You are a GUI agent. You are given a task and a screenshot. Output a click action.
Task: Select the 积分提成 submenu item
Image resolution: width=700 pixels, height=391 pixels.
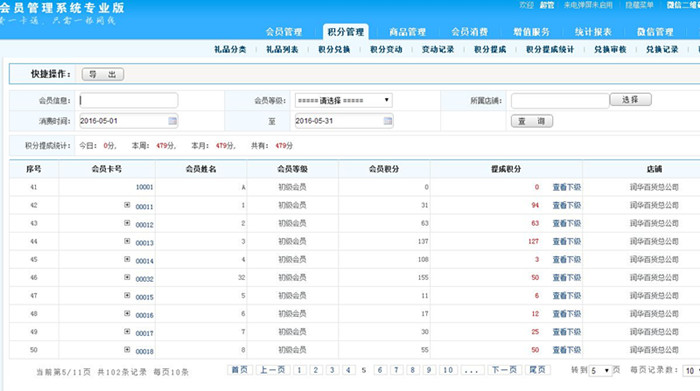[x=490, y=50]
